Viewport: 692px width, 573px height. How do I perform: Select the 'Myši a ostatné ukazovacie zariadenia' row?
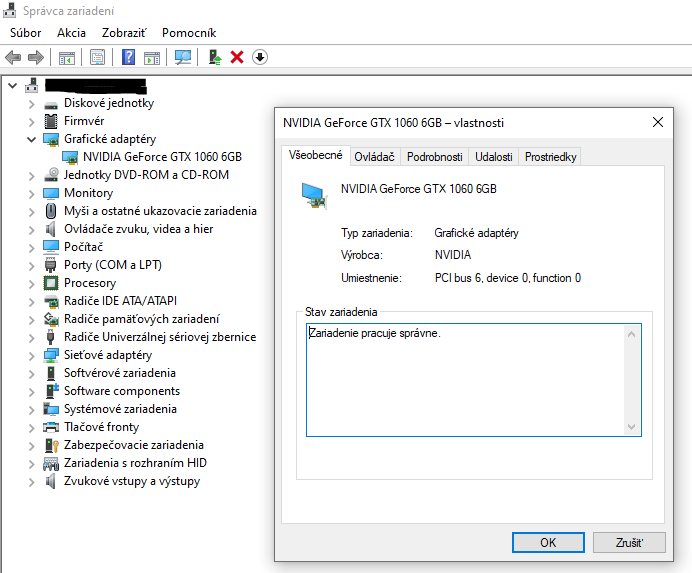tap(160, 211)
